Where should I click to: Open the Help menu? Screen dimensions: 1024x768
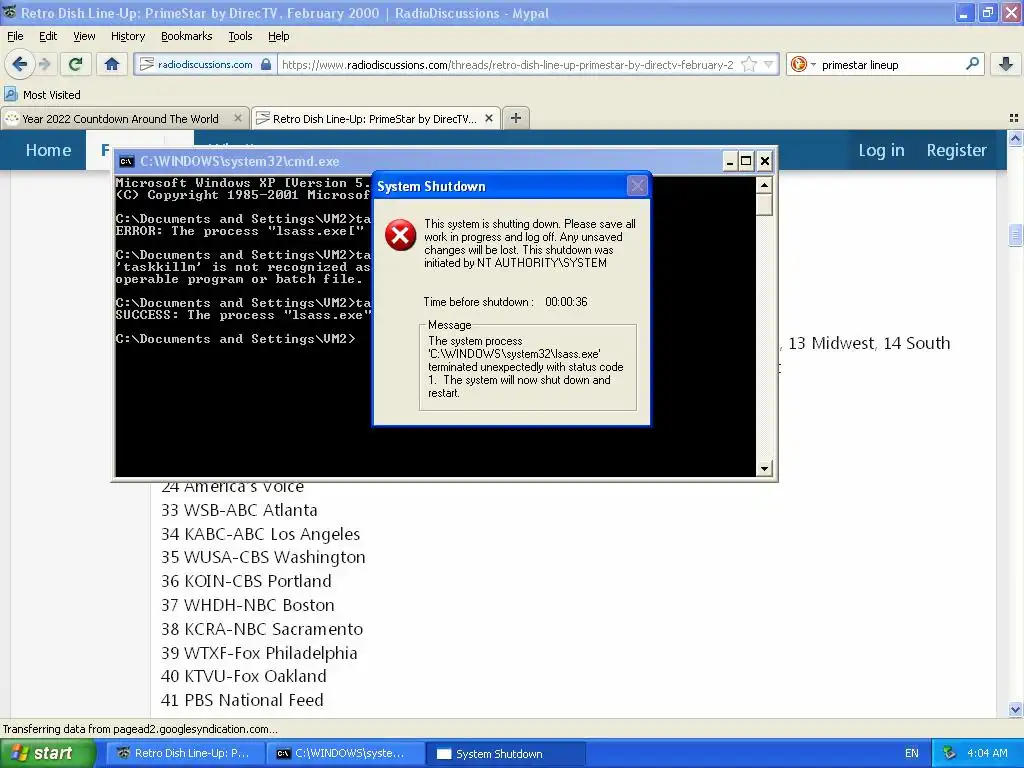278,37
